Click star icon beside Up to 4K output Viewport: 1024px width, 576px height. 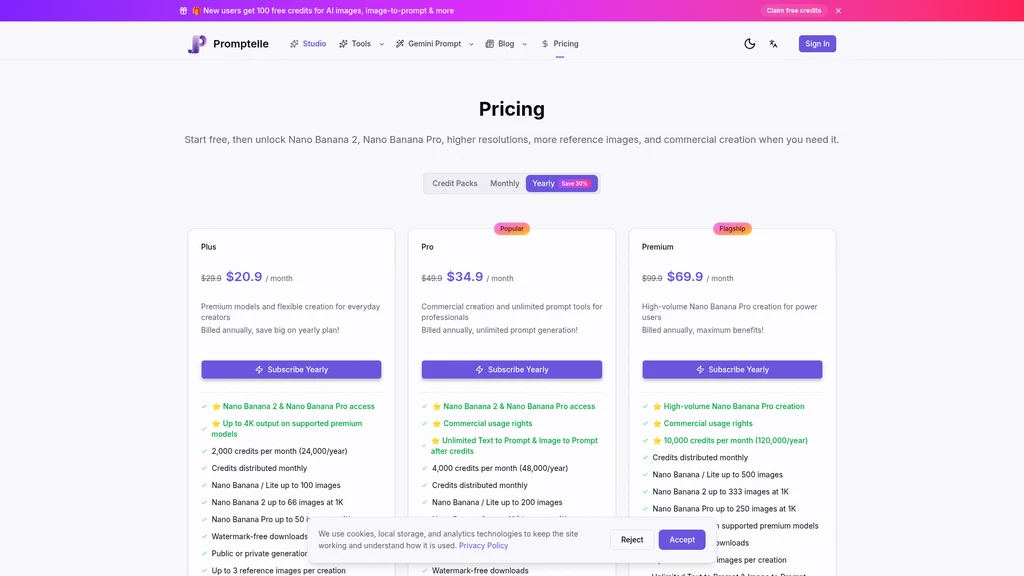[x=216, y=423]
